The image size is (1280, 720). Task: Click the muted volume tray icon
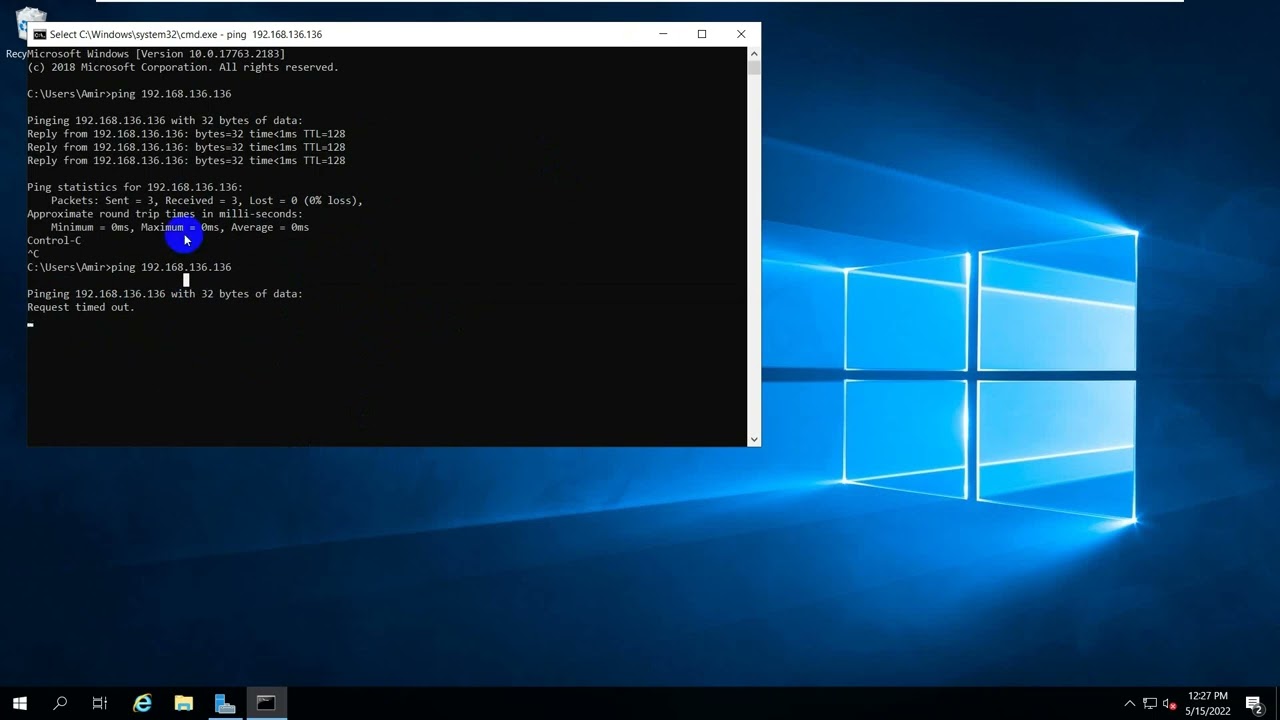click(x=1170, y=704)
